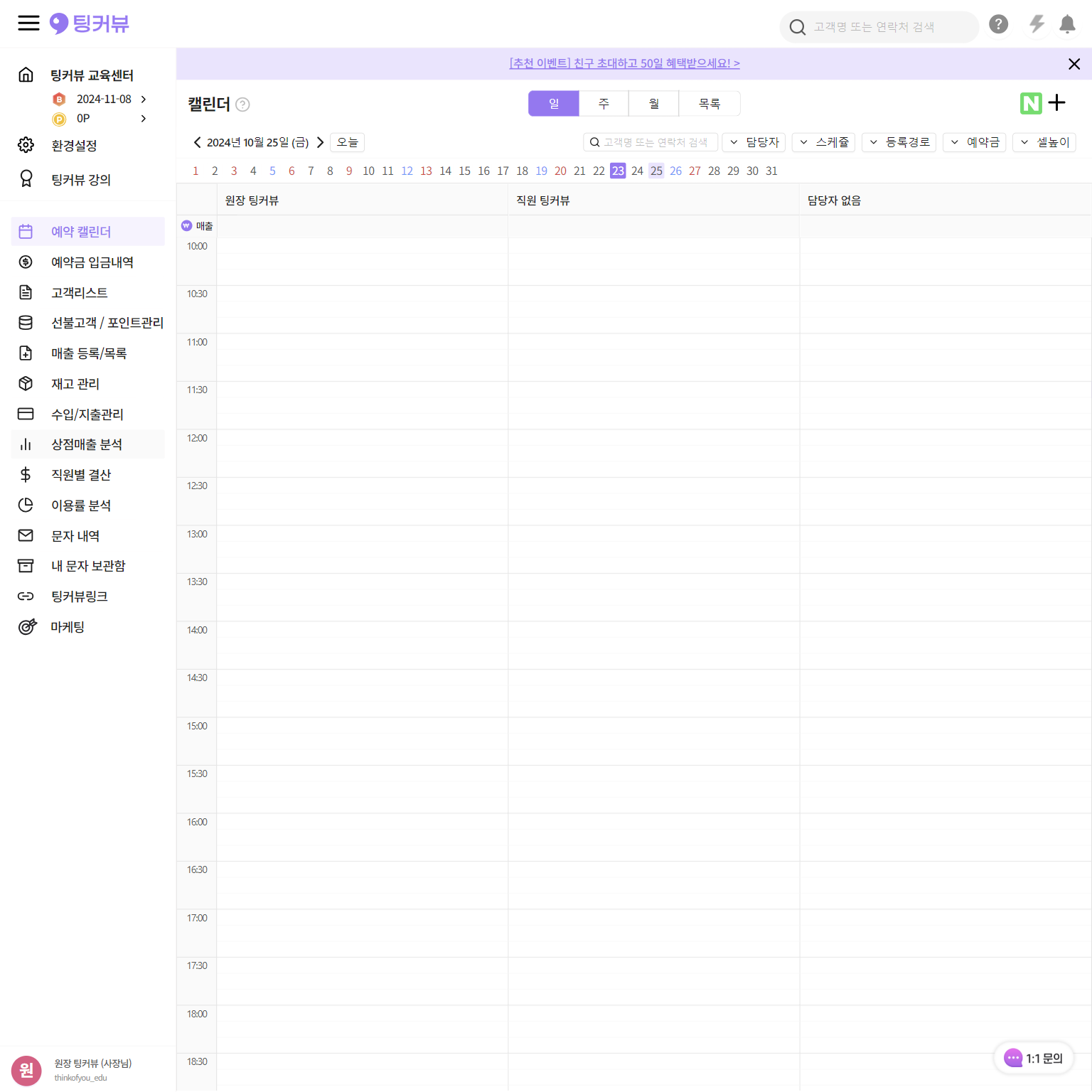Select day 25 in date strip
The image size is (1092, 1092).
click(x=656, y=171)
